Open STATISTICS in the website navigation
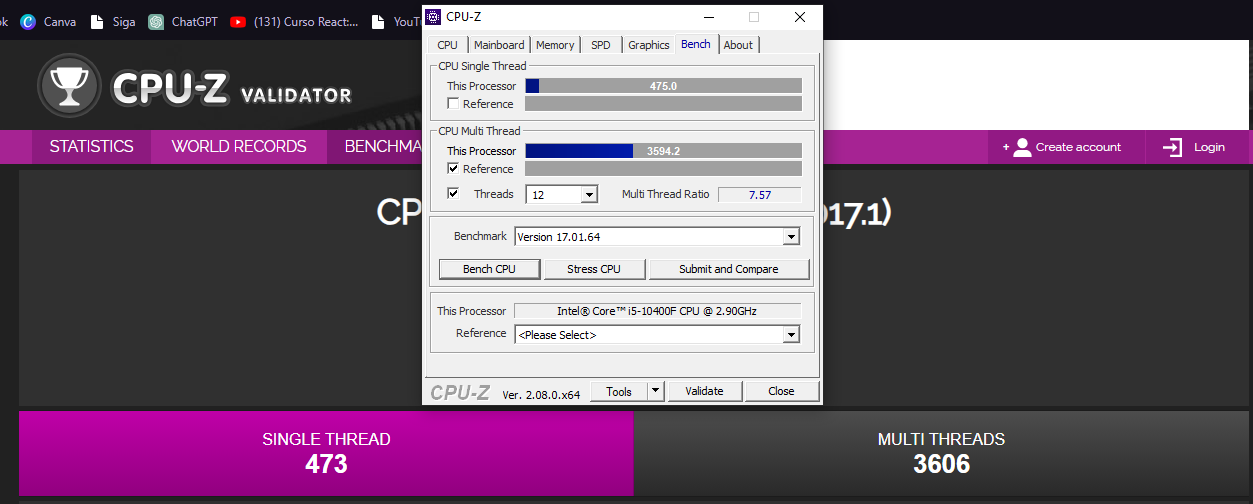This screenshot has height=504, width=1253. [x=91, y=147]
